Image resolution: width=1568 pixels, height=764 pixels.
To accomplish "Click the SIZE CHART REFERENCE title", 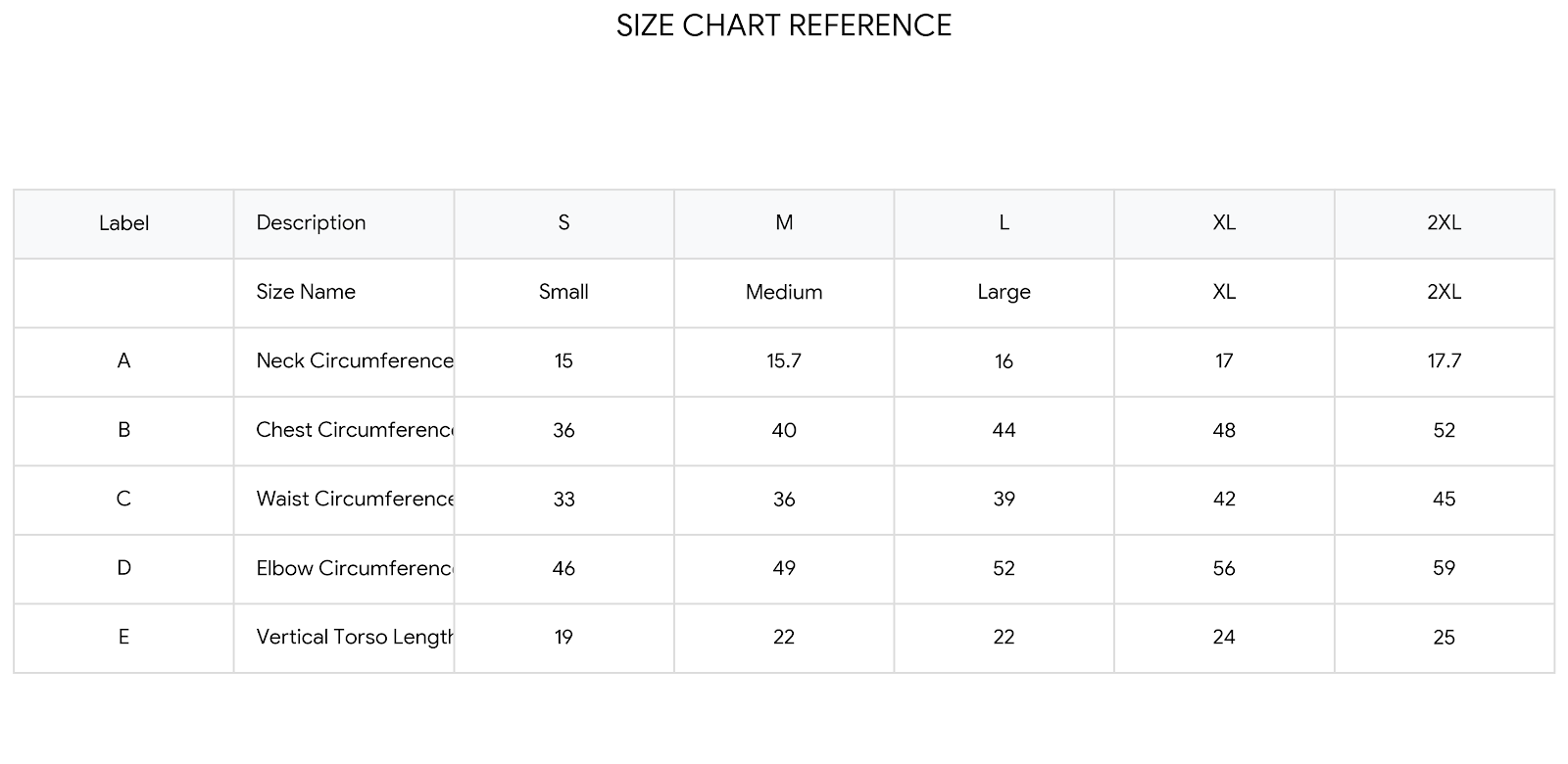I will (x=784, y=25).
